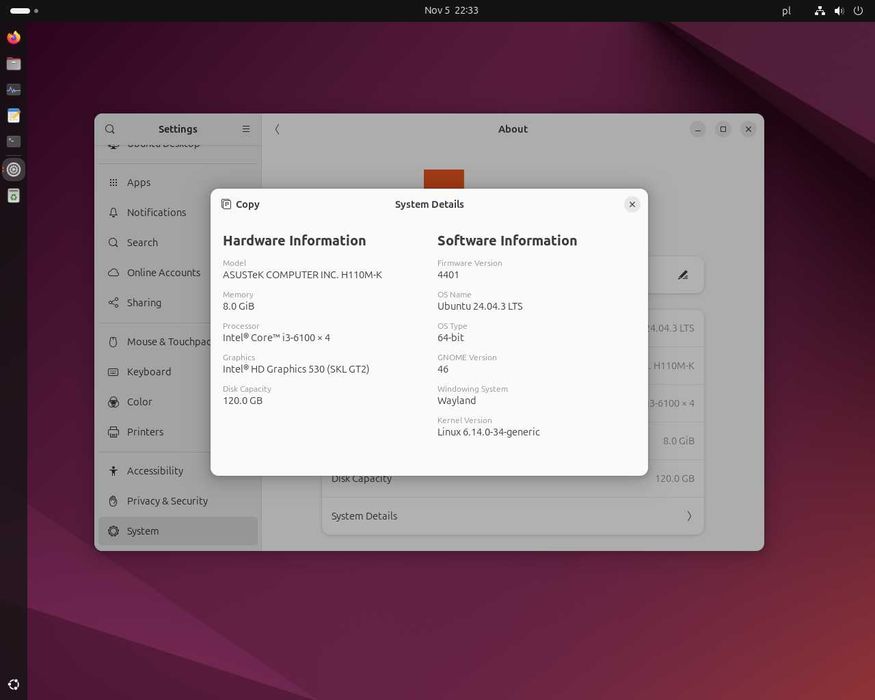Click the back arrow beside About title
This screenshot has height=700, width=875.
coord(277,129)
